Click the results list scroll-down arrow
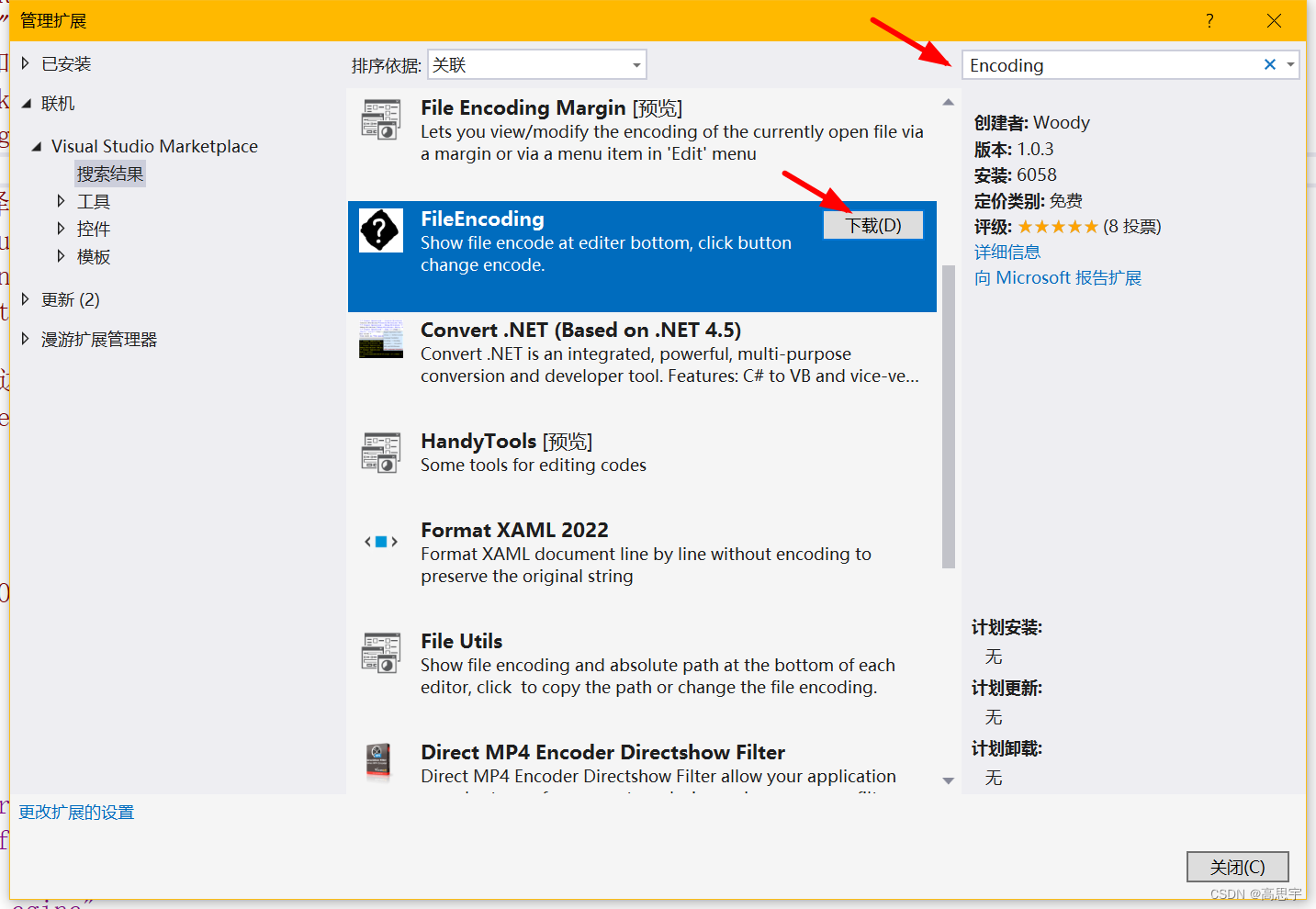 pyautogui.click(x=949, y=780)
